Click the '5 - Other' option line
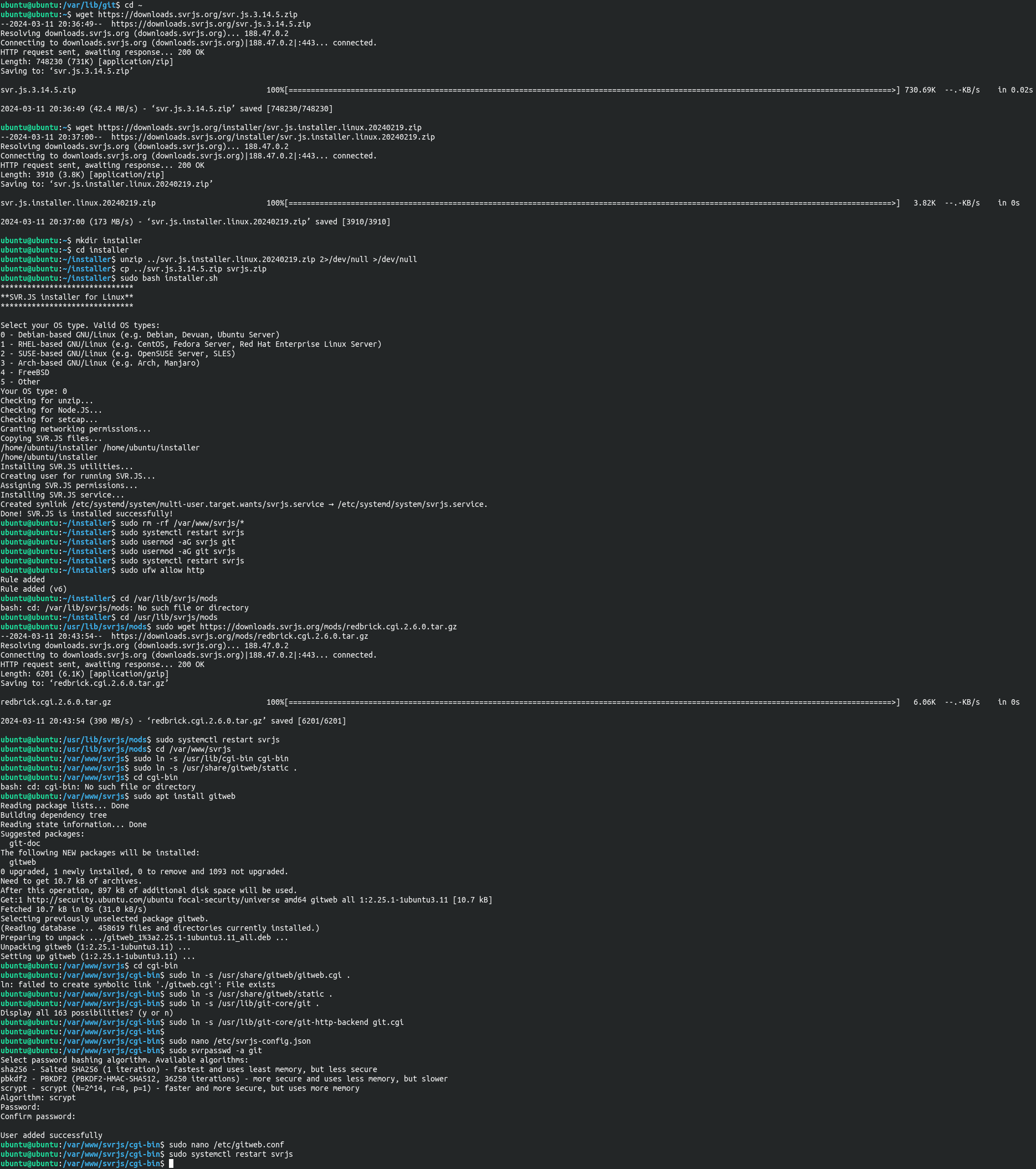Screen dimensions: 1036x1169 pos(20,382)
